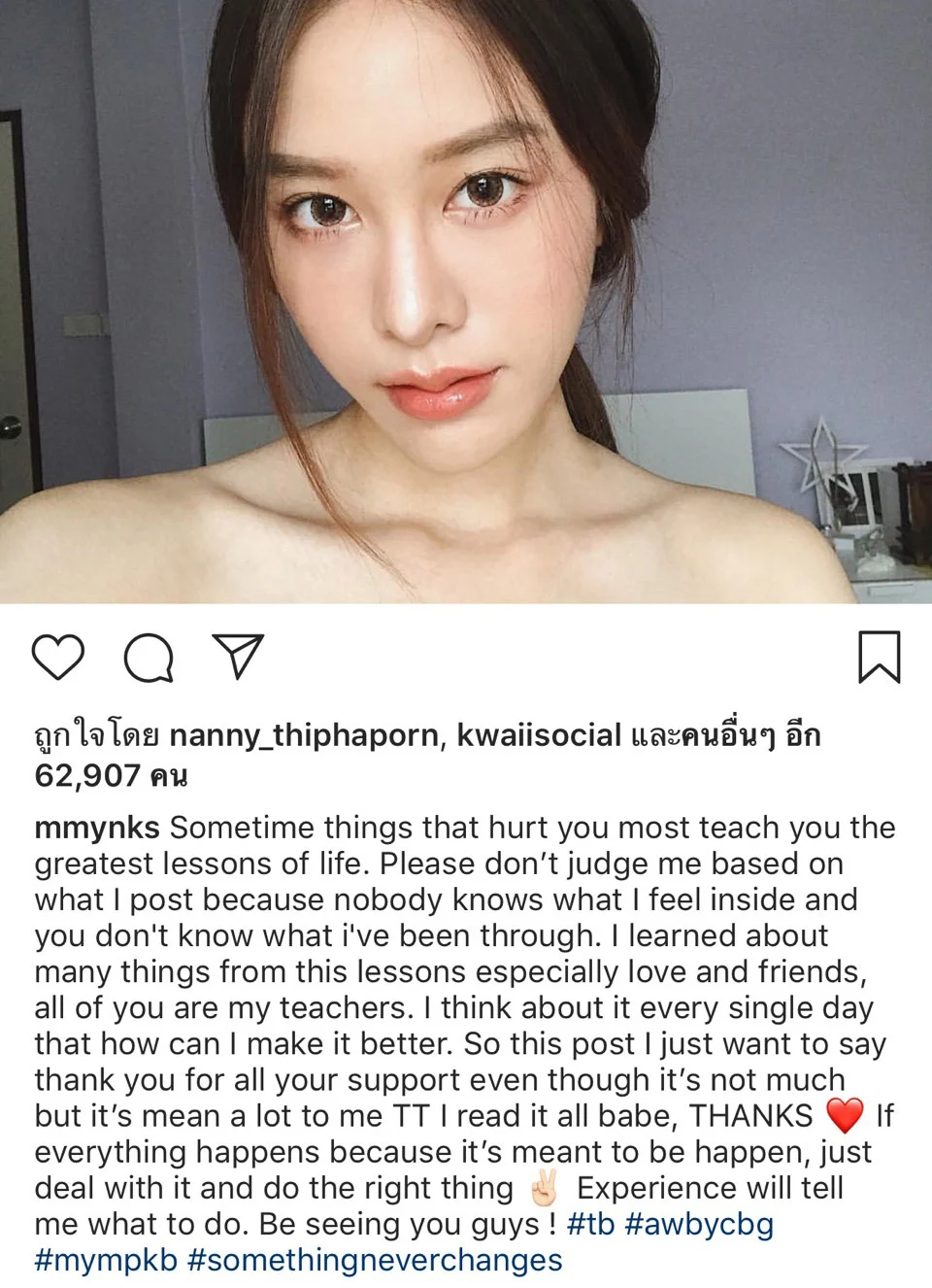
Task: Tap the 62,907 คน likes count
Action: click(111, 775)
